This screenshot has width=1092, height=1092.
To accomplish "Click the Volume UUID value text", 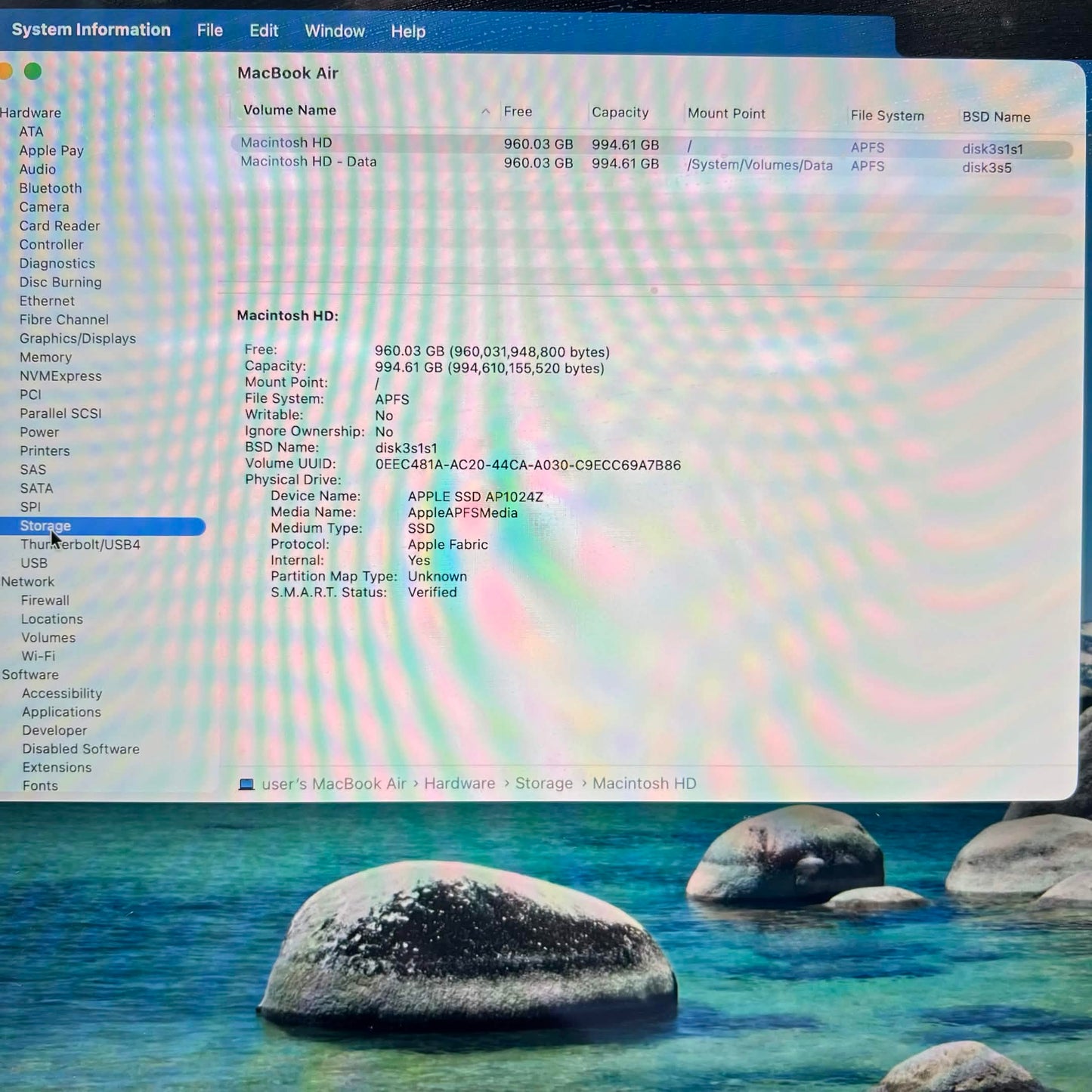I will coord(528,465).
